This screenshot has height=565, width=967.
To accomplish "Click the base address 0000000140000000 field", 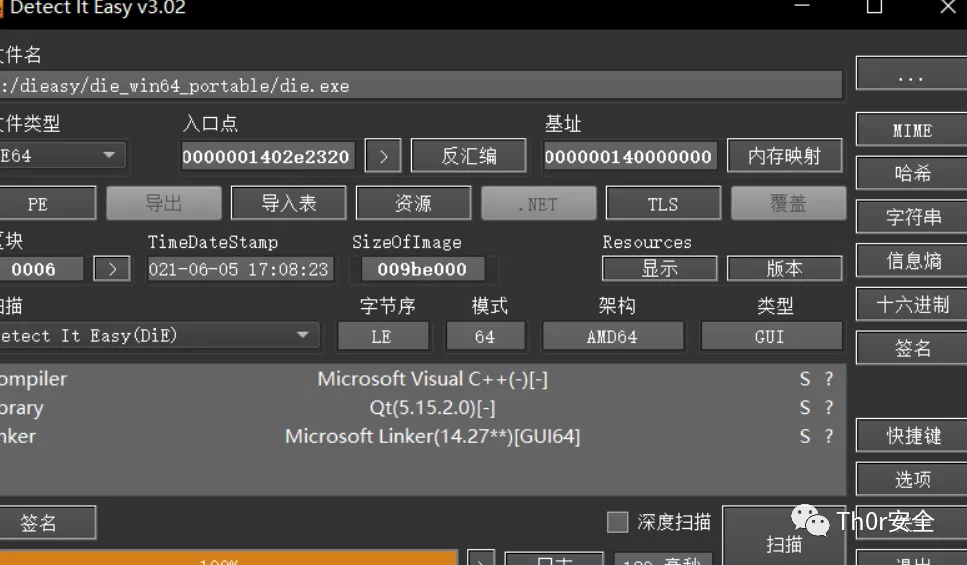I will pyautogui.click(x=629, y=156).
